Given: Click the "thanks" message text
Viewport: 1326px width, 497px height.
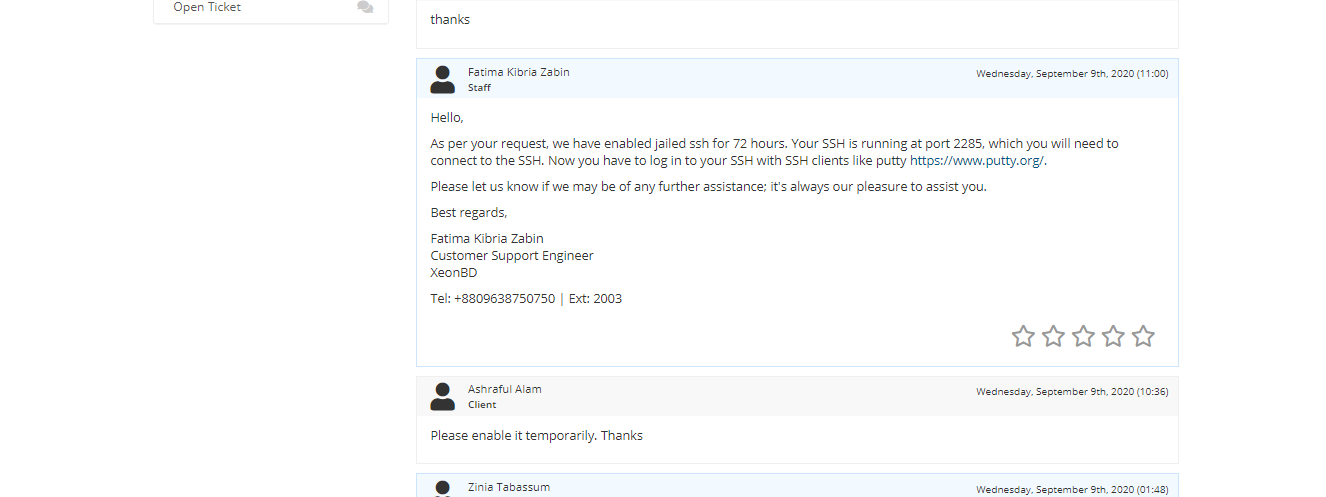Looking at the screenshot, I should pos(450,19).
